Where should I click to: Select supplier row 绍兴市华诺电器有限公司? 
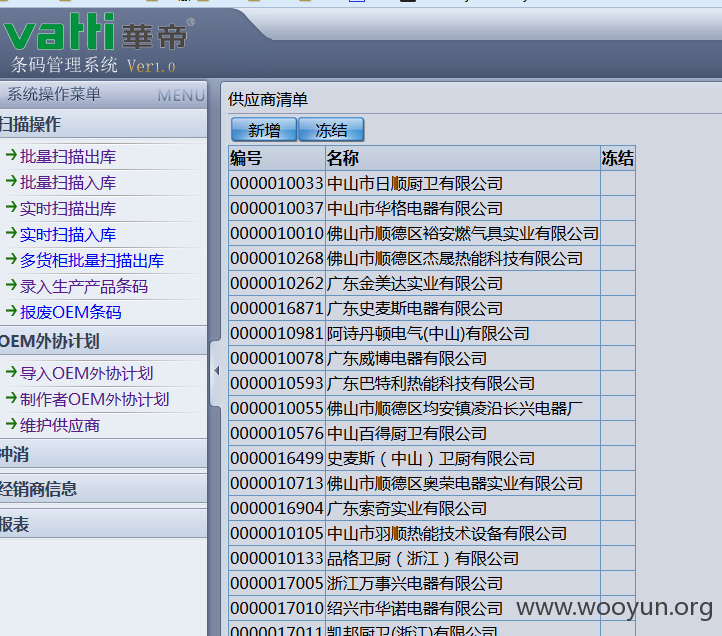point(432,608)
